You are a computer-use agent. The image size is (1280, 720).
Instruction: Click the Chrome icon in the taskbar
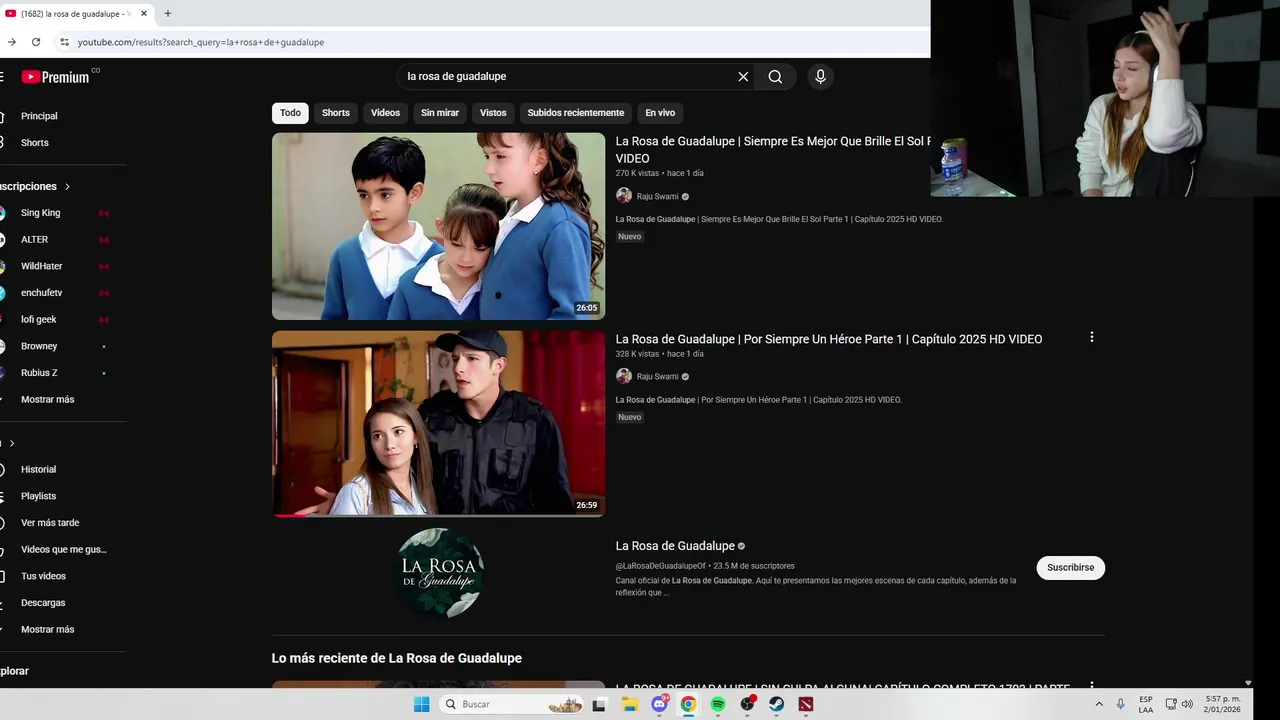tap(688, 704)
